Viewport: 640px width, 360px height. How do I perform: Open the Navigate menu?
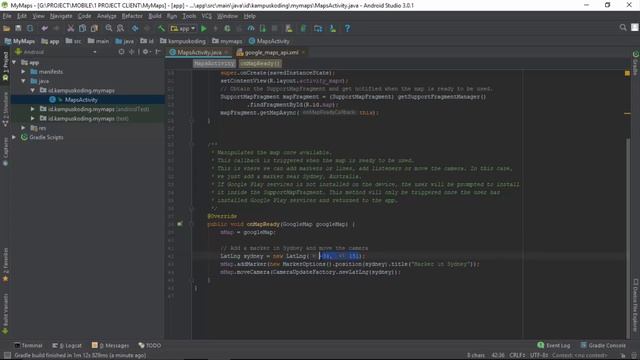(61, 16)
